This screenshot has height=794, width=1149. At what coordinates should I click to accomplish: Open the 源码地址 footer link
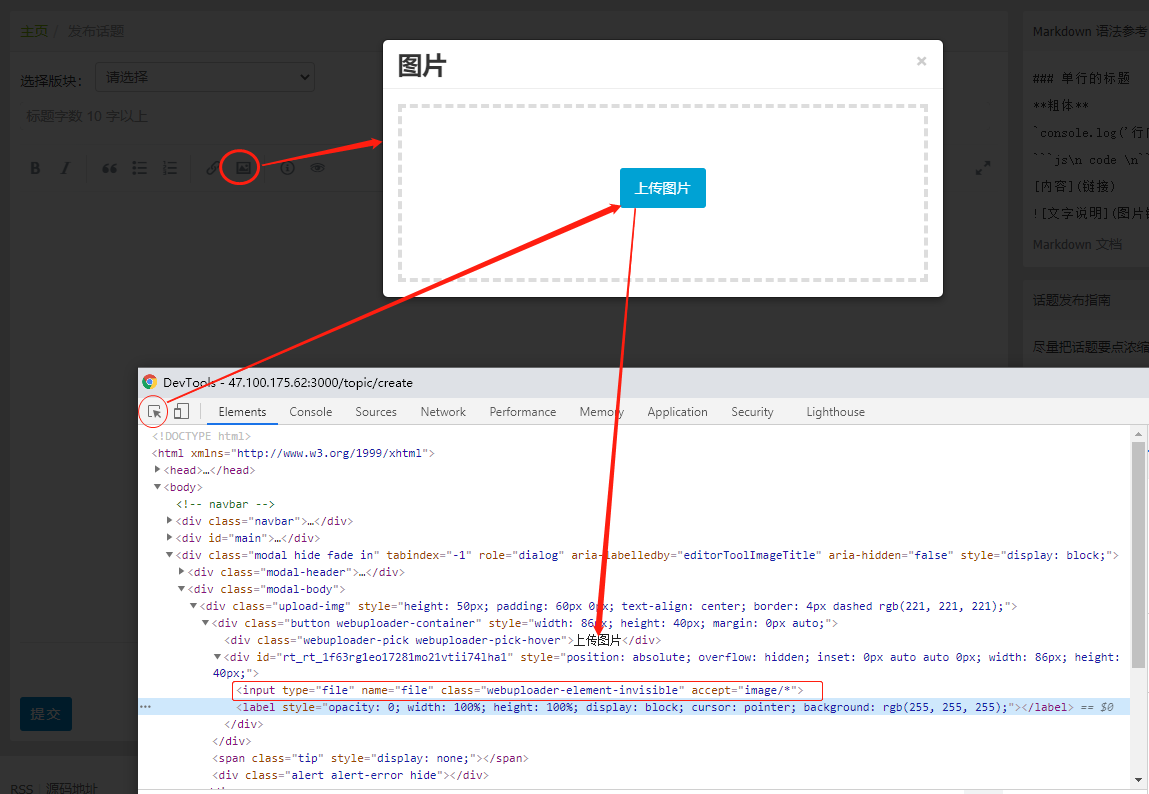pyautogui.click(x=72, y=788)
